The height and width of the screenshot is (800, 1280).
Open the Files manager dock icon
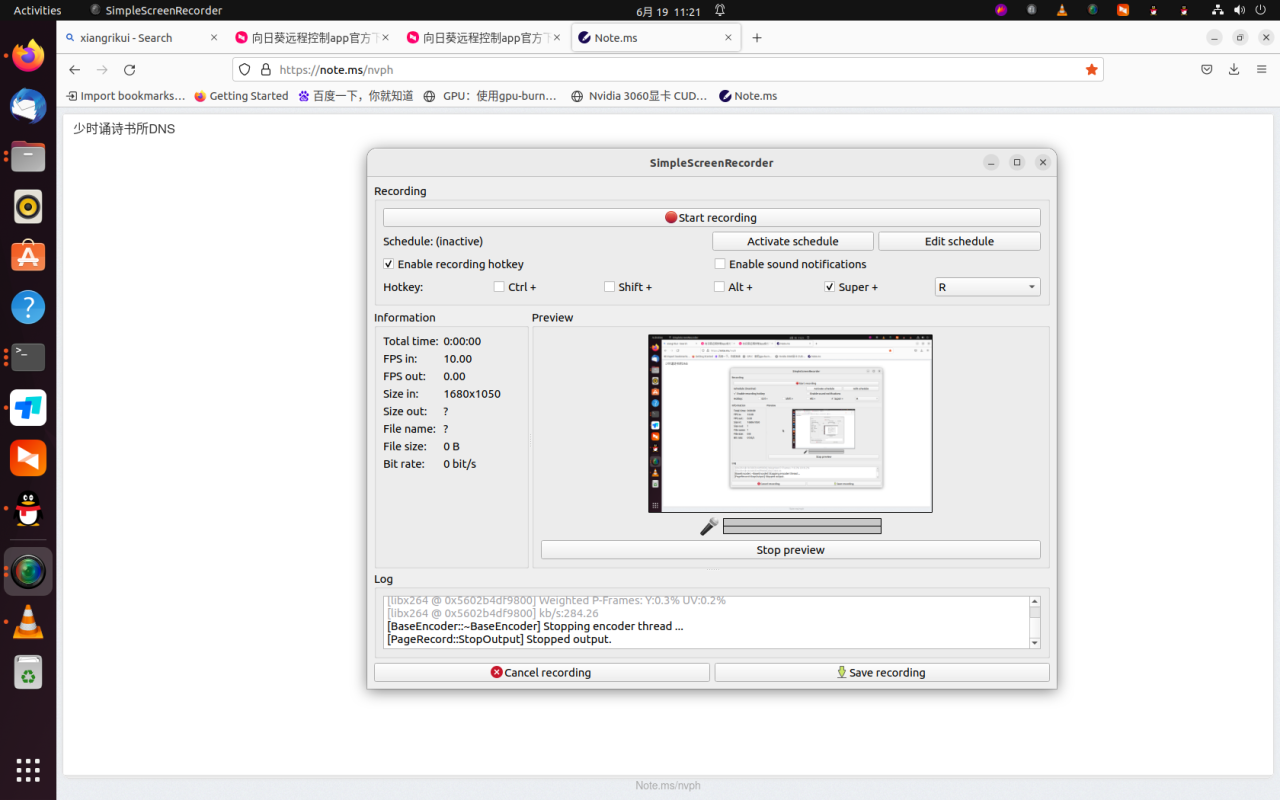pos(28,156)
